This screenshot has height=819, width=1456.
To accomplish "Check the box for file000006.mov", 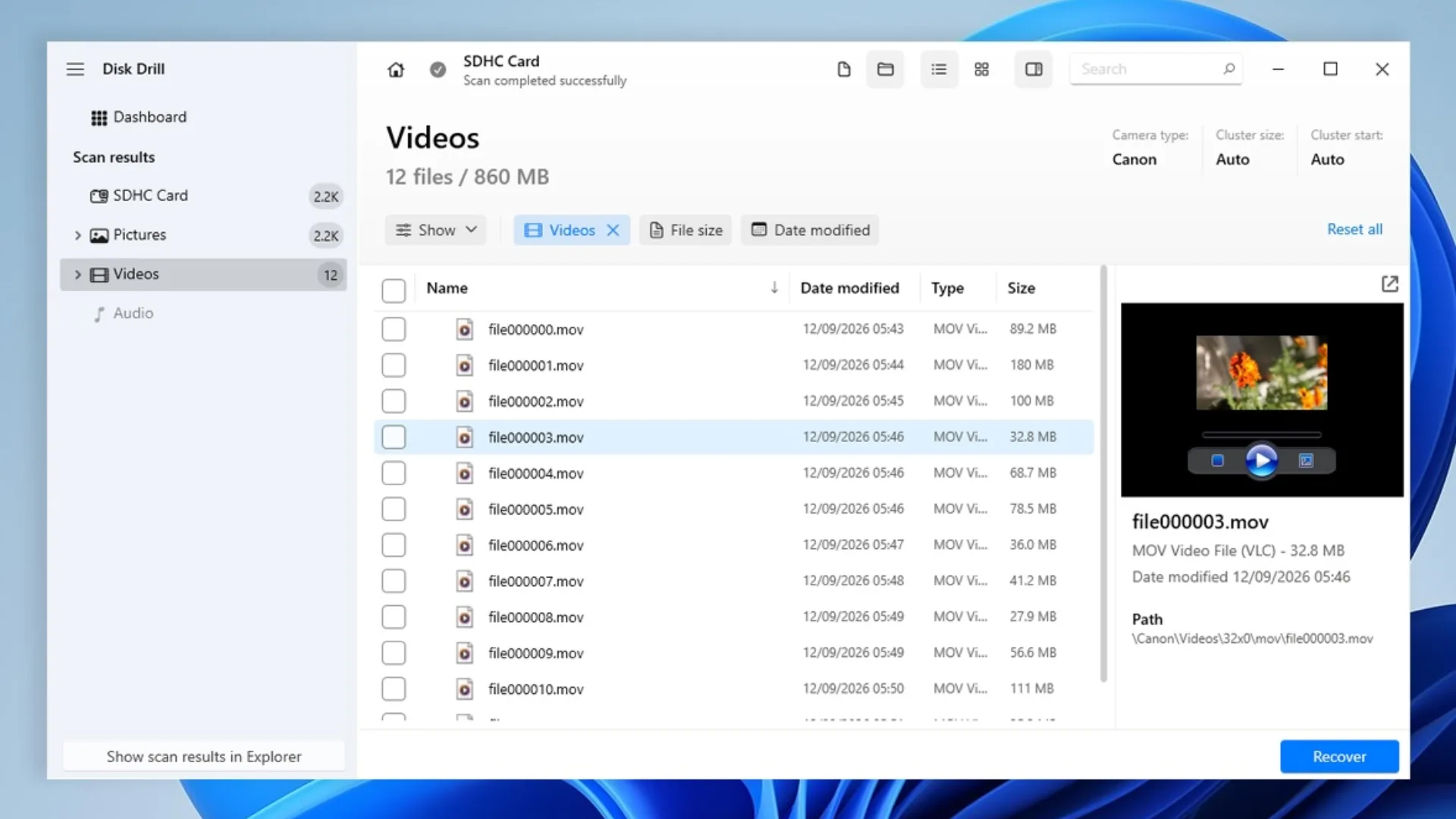I will (x=394, y=544).
